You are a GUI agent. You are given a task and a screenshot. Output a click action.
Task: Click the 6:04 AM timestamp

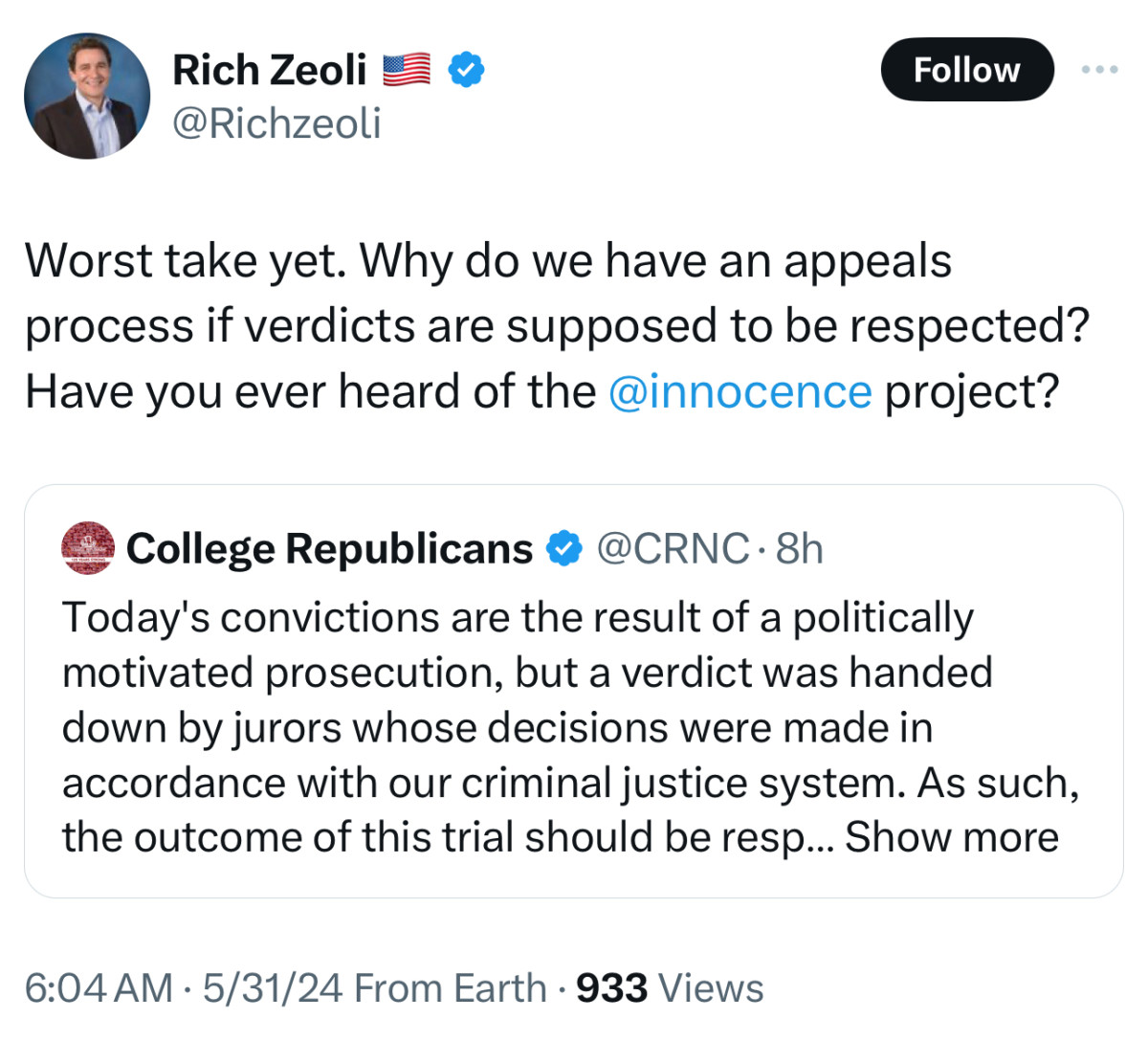[x=96, y=987]
